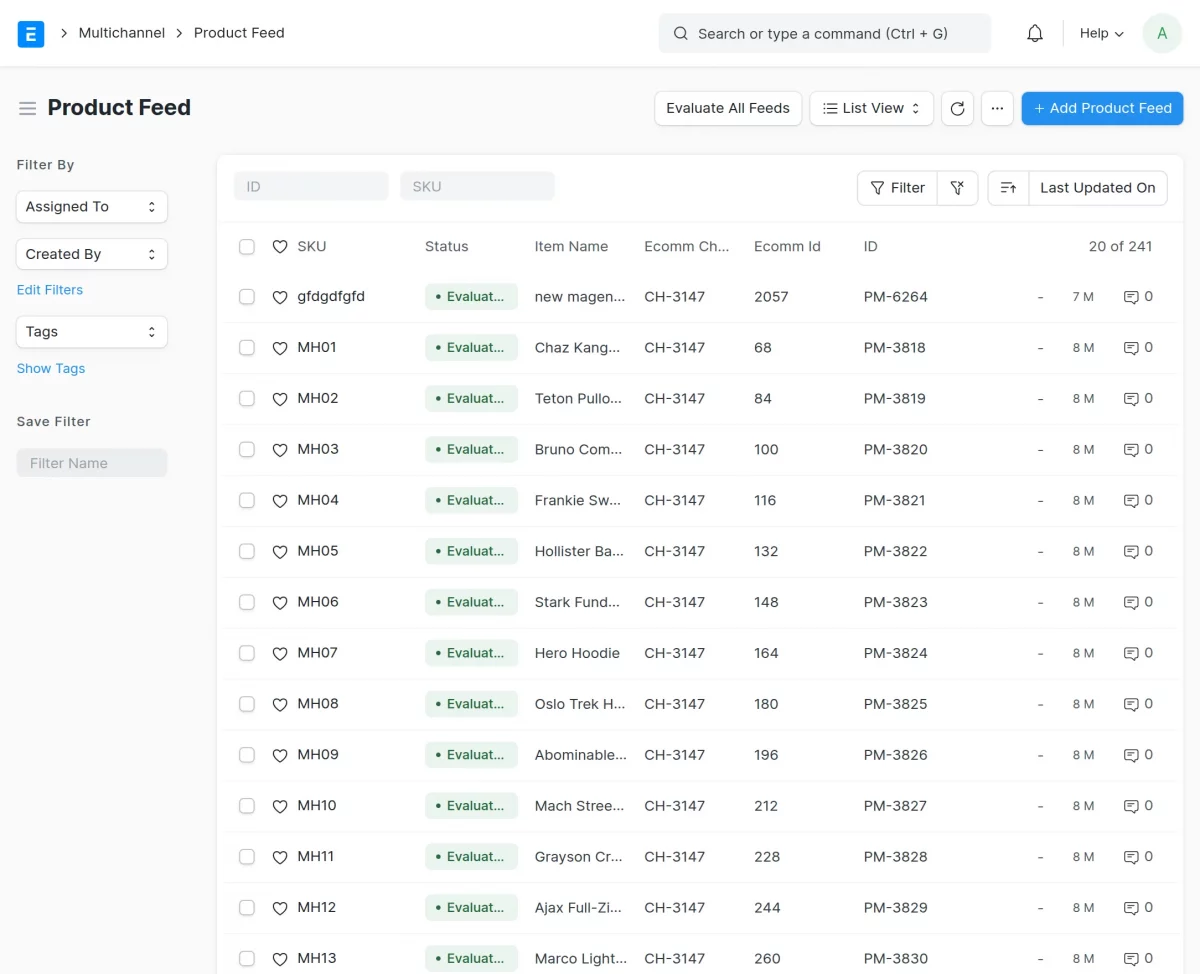Favorite item MH07 using its heart icon
1200x974 pixels.
[279, 652]
